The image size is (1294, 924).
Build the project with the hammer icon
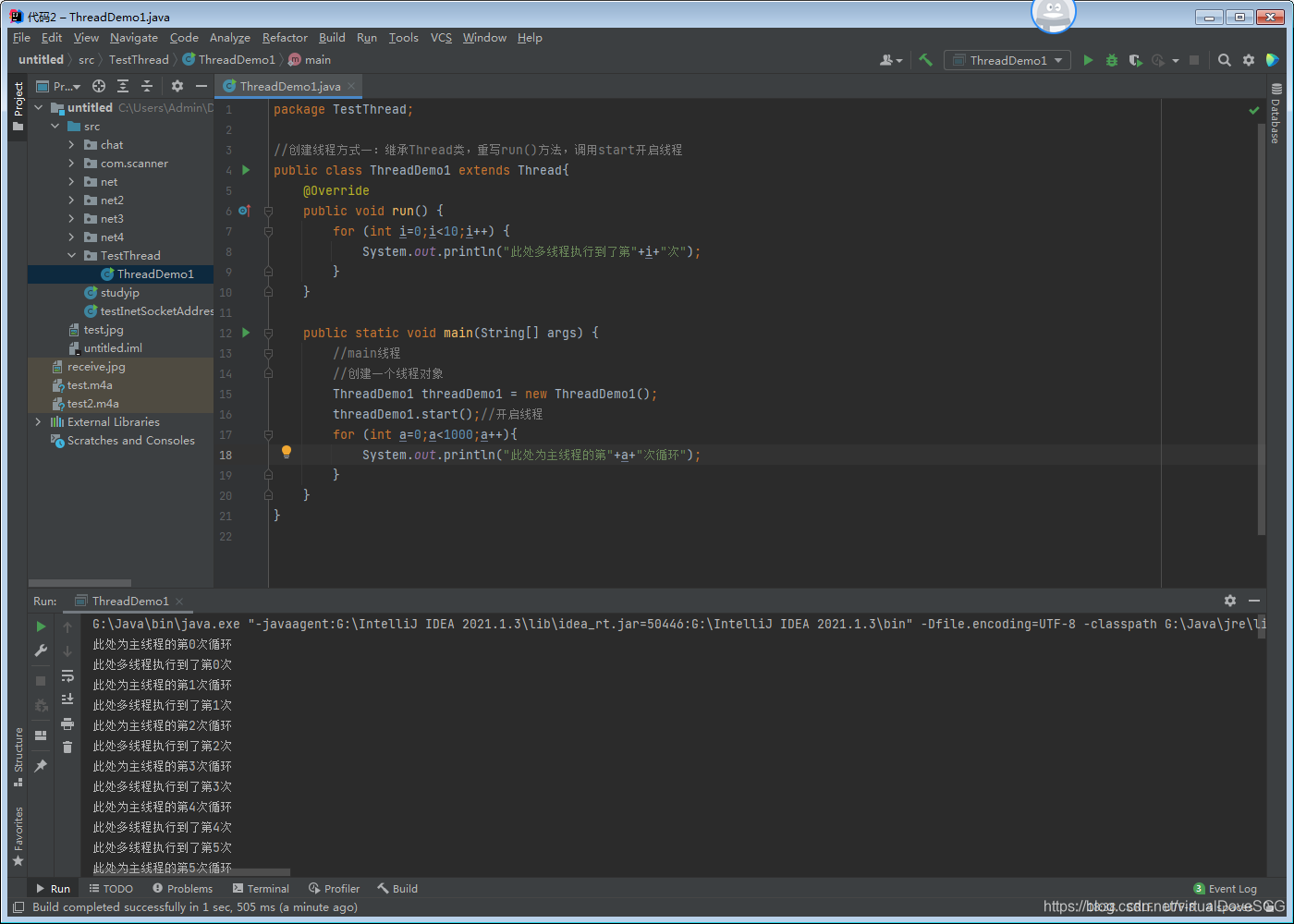click(x=925, y=60)
